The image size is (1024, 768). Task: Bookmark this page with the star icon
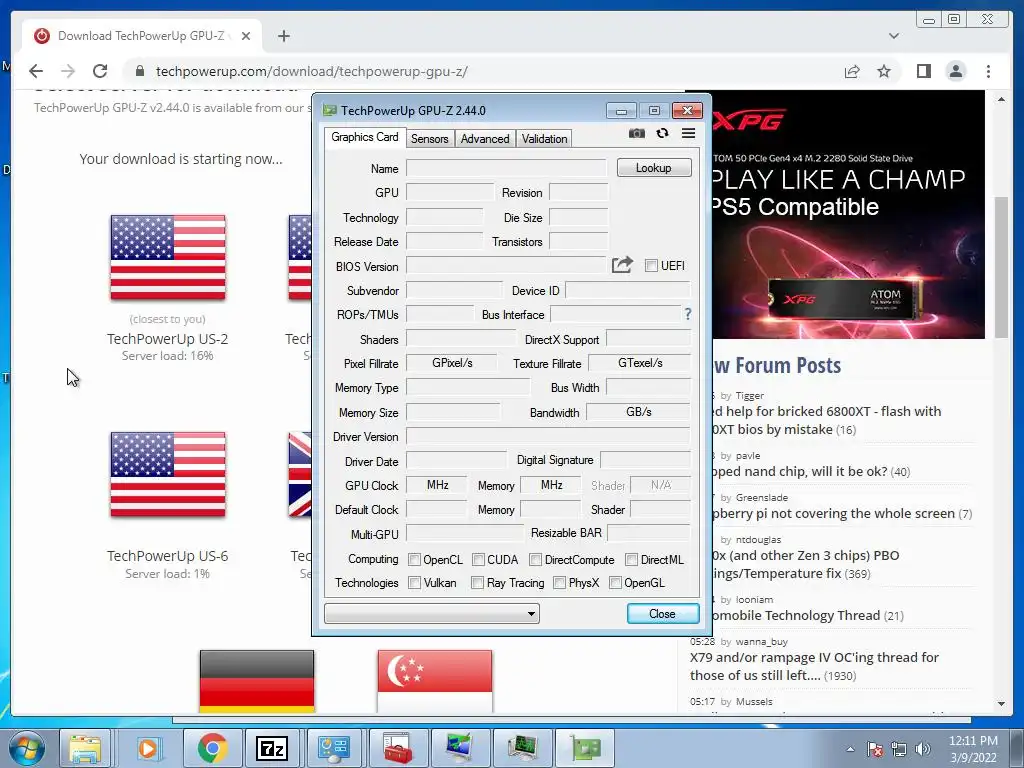coord(884,71)
